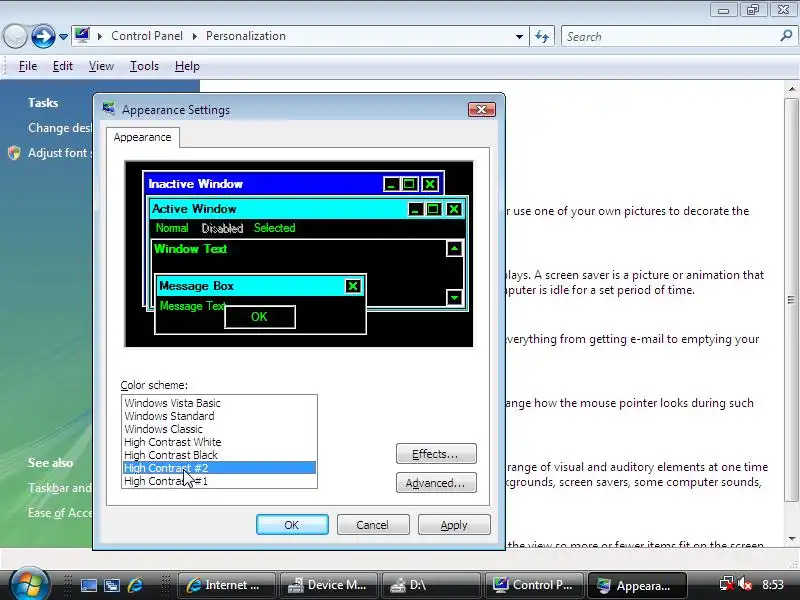Click the Selected menu item in preview
Screen dimensions: 800x600
tap(274, 228)
